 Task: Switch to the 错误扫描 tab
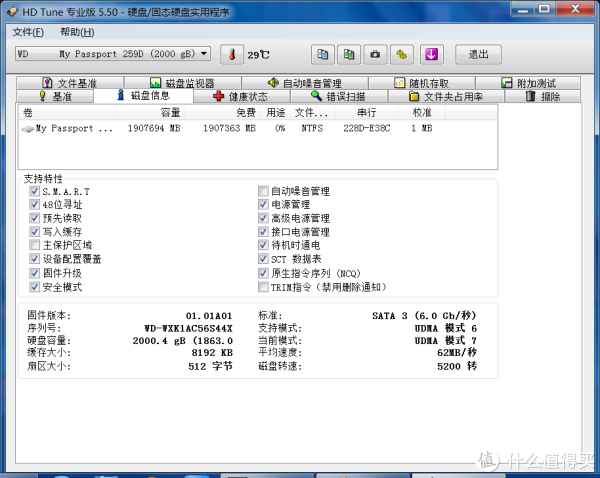339,96
